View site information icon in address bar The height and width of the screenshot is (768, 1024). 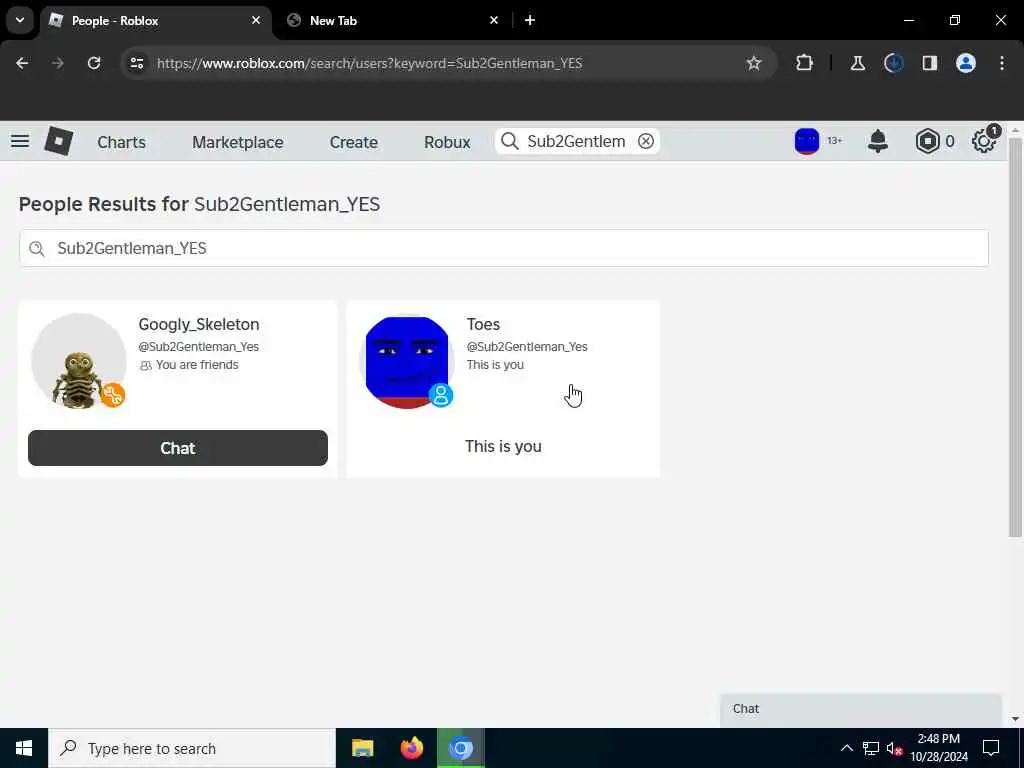click(x=136, y=63)
